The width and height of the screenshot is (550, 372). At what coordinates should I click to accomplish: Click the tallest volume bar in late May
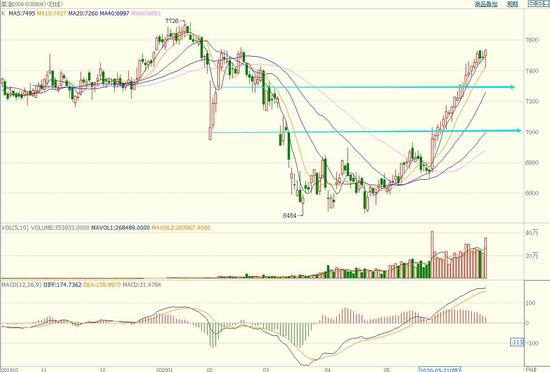(x=432, y=255)
